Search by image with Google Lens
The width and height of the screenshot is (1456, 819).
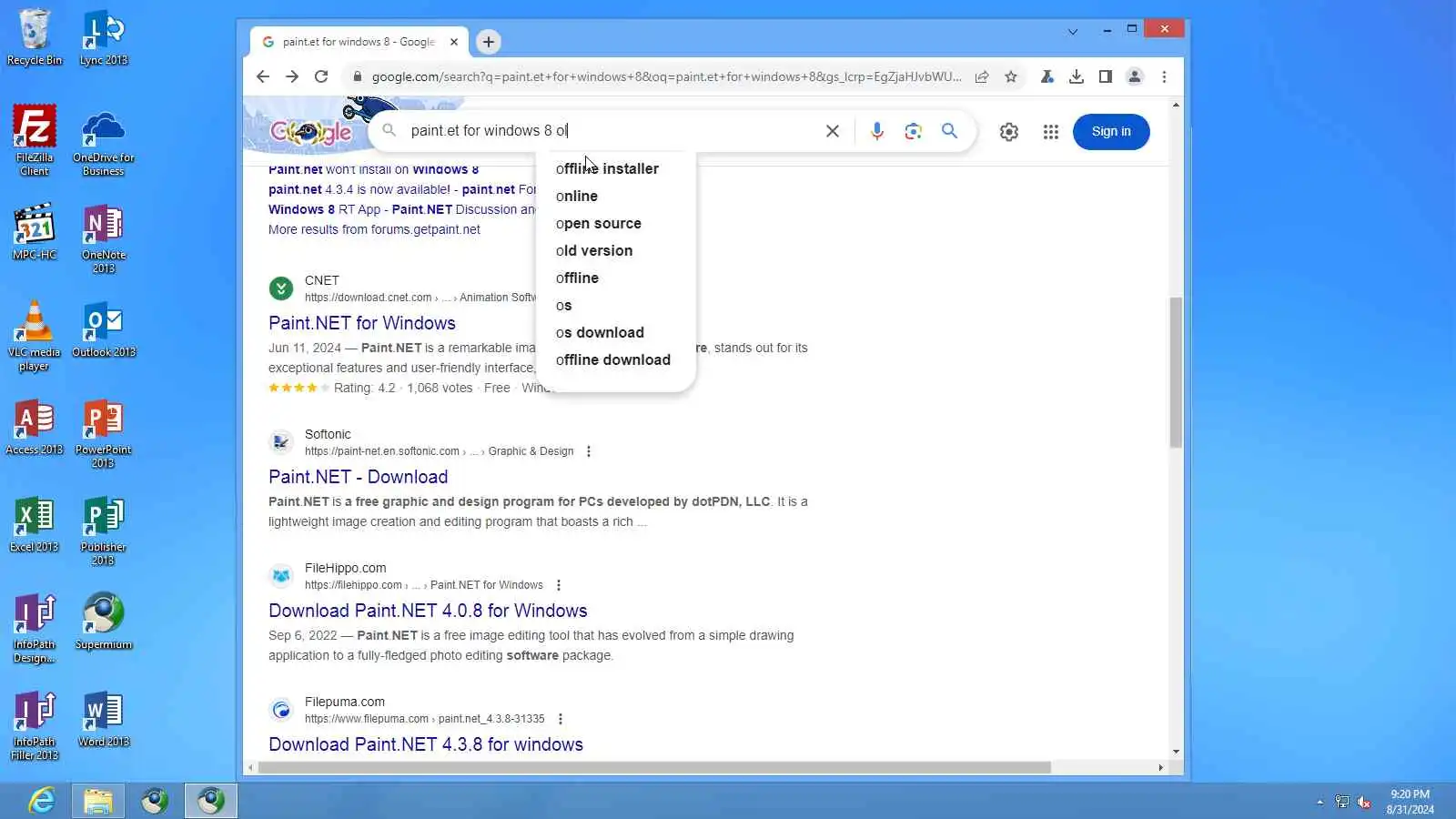coord(914,131)
